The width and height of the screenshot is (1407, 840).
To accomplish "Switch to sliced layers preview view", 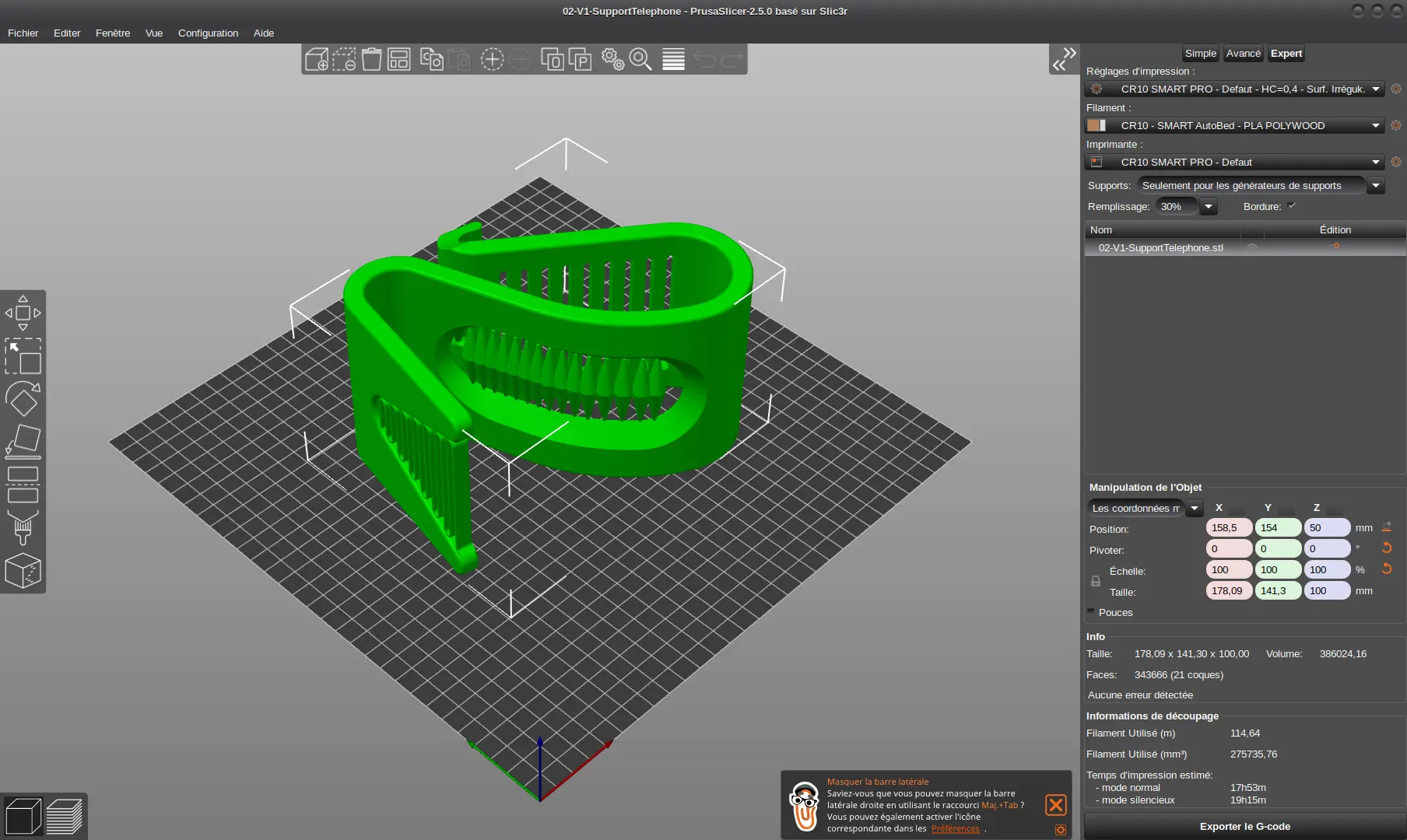I will click(x=64, y=817).
